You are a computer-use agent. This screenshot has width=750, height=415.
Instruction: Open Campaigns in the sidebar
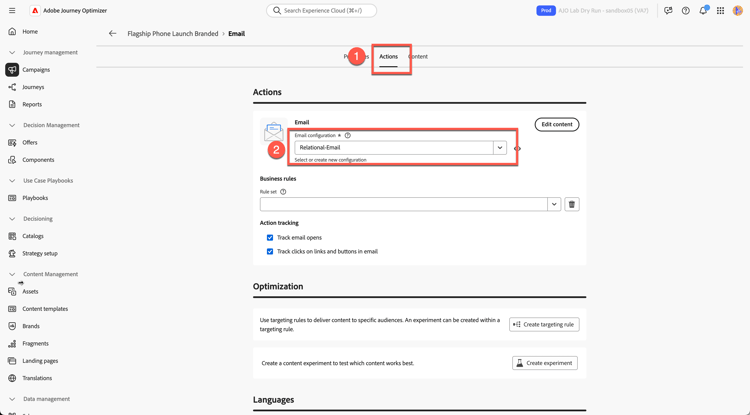[x=36, y=70]
